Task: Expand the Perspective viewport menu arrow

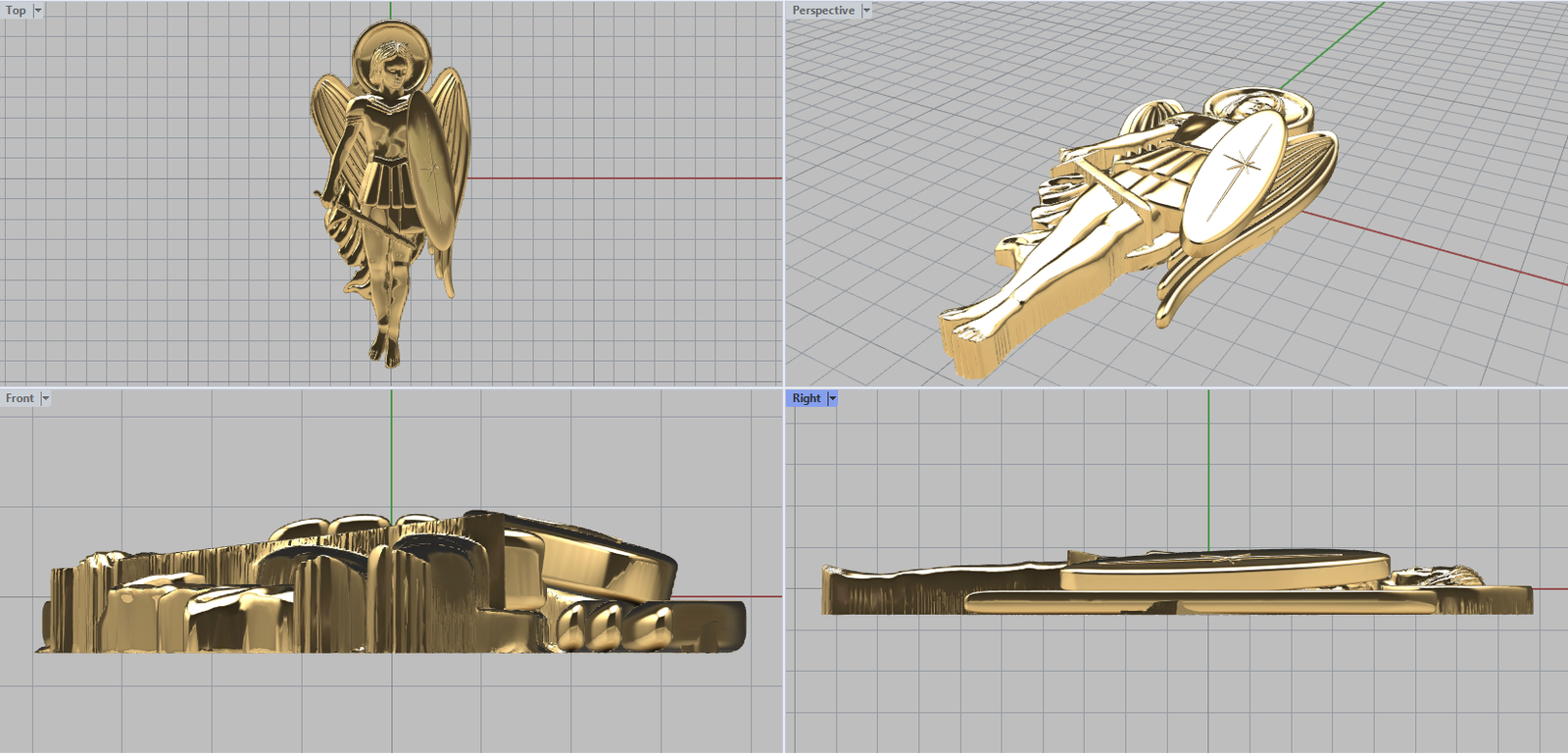Action: [866, 11]
